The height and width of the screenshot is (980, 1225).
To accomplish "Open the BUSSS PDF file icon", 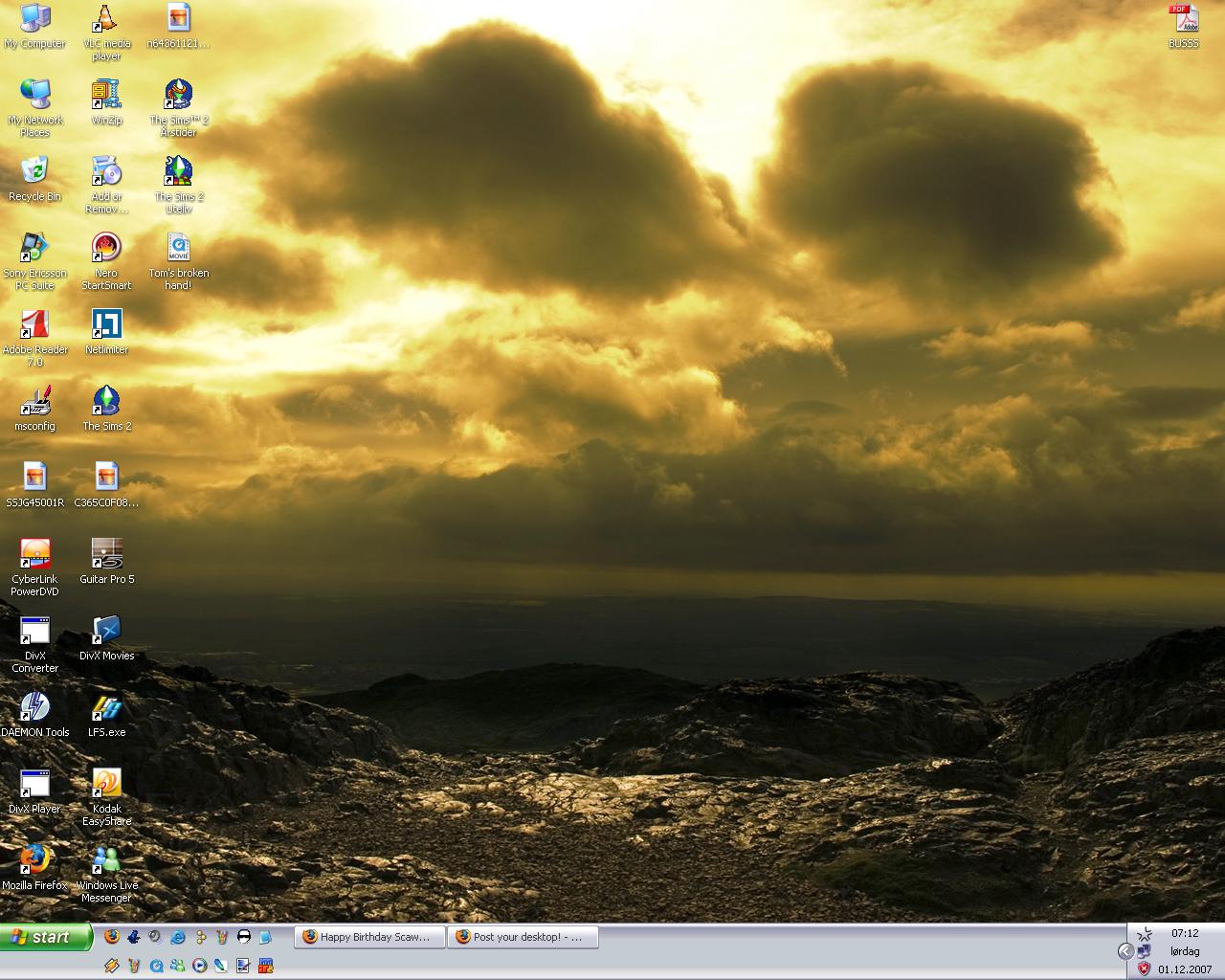I will [1184, 26].
